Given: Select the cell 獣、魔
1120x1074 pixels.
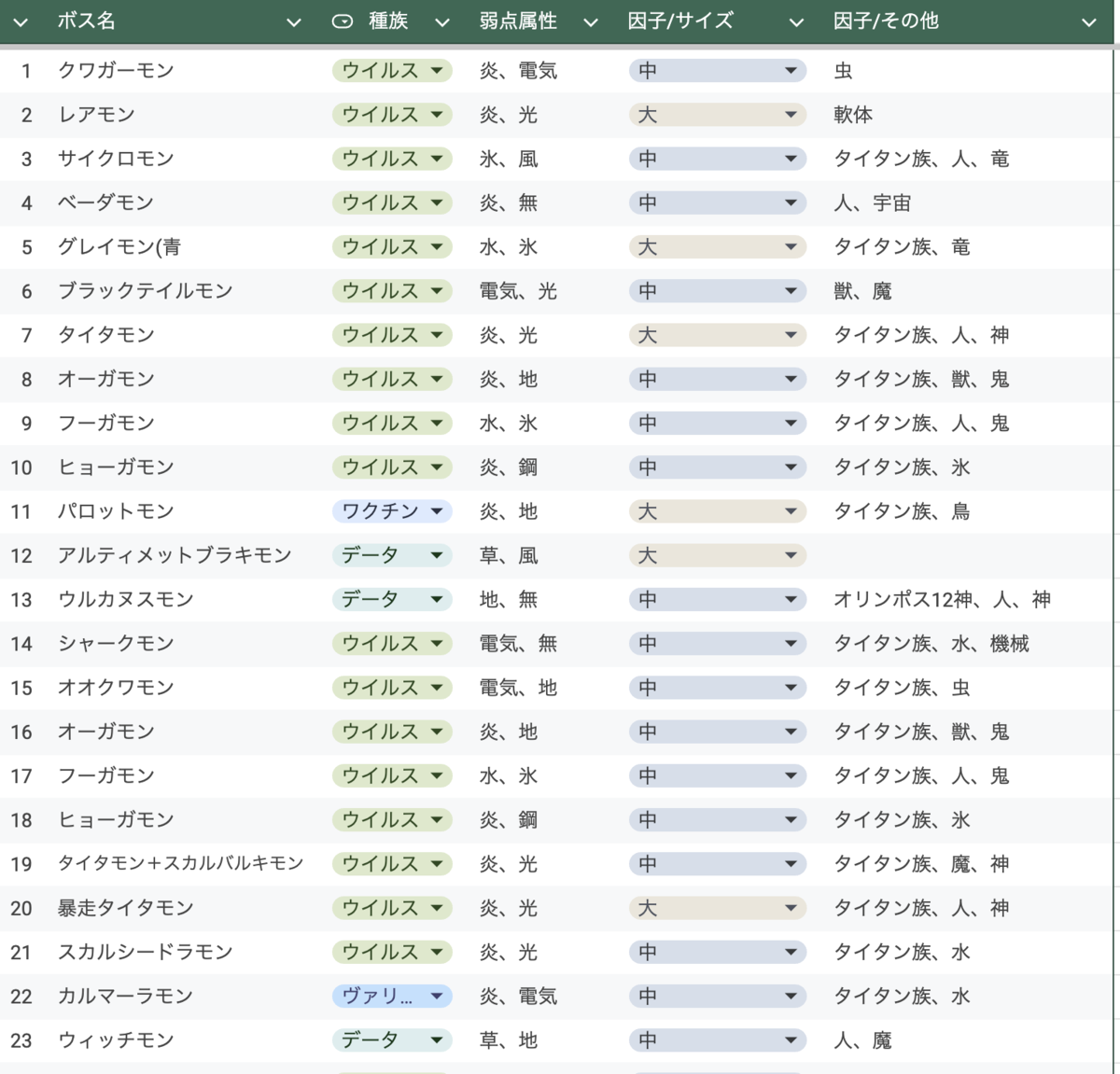Looking at the screenshot, I should coord(862,290).
